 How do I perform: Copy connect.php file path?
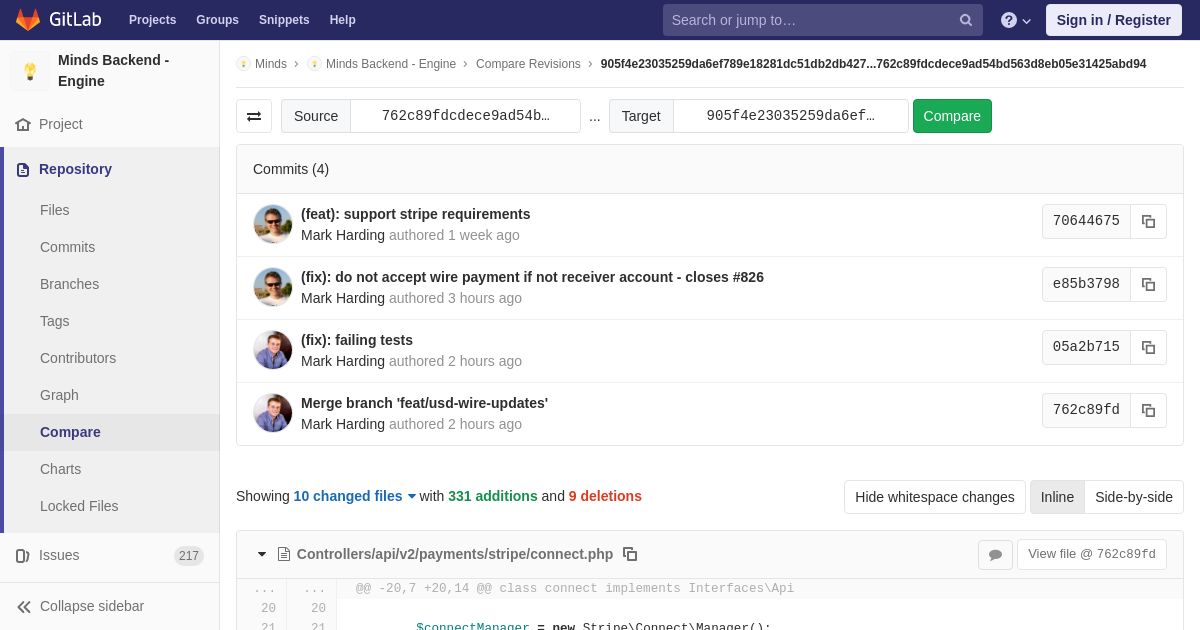point(630,554)
